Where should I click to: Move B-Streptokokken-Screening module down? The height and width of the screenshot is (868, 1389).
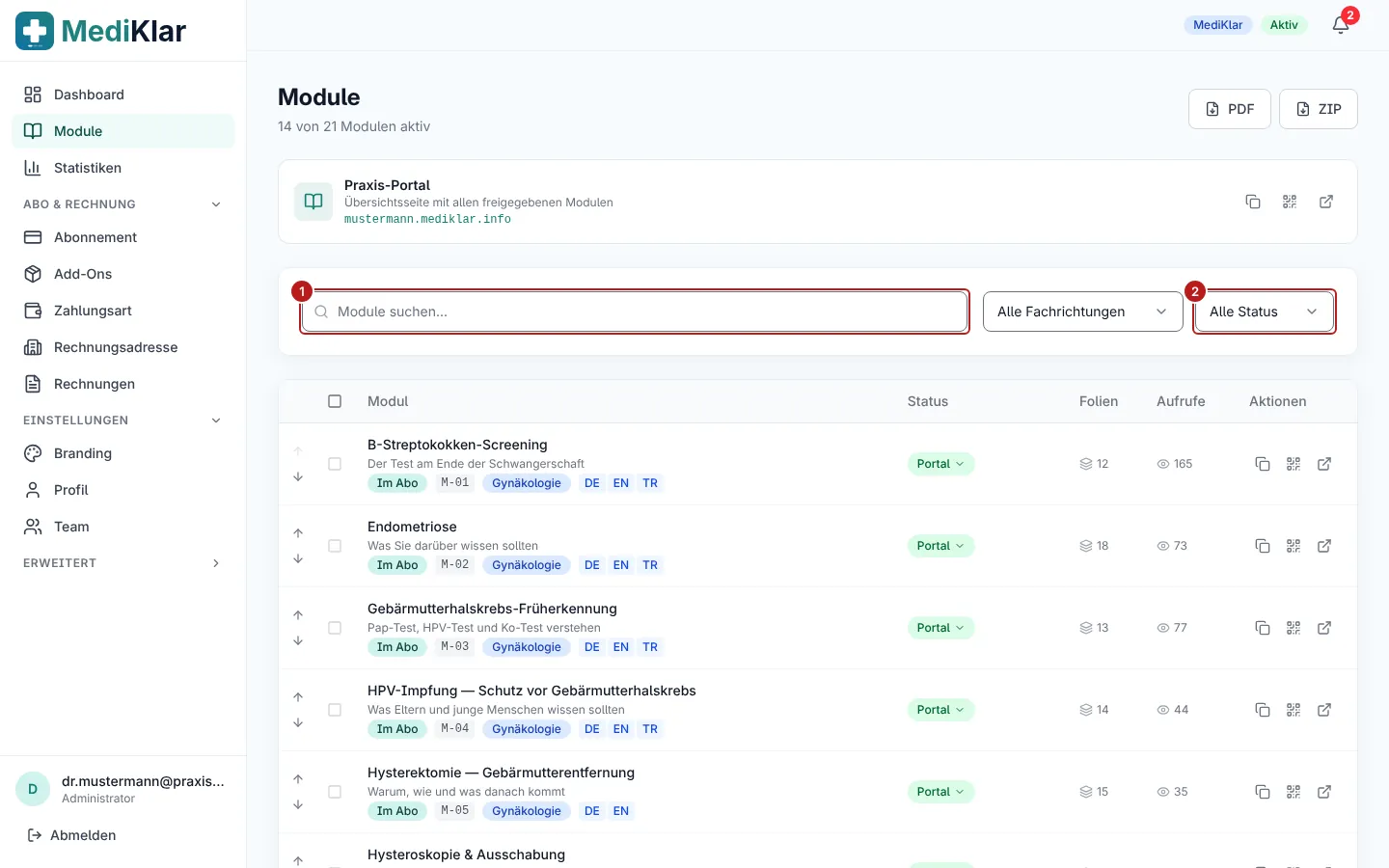click(298, 476)
